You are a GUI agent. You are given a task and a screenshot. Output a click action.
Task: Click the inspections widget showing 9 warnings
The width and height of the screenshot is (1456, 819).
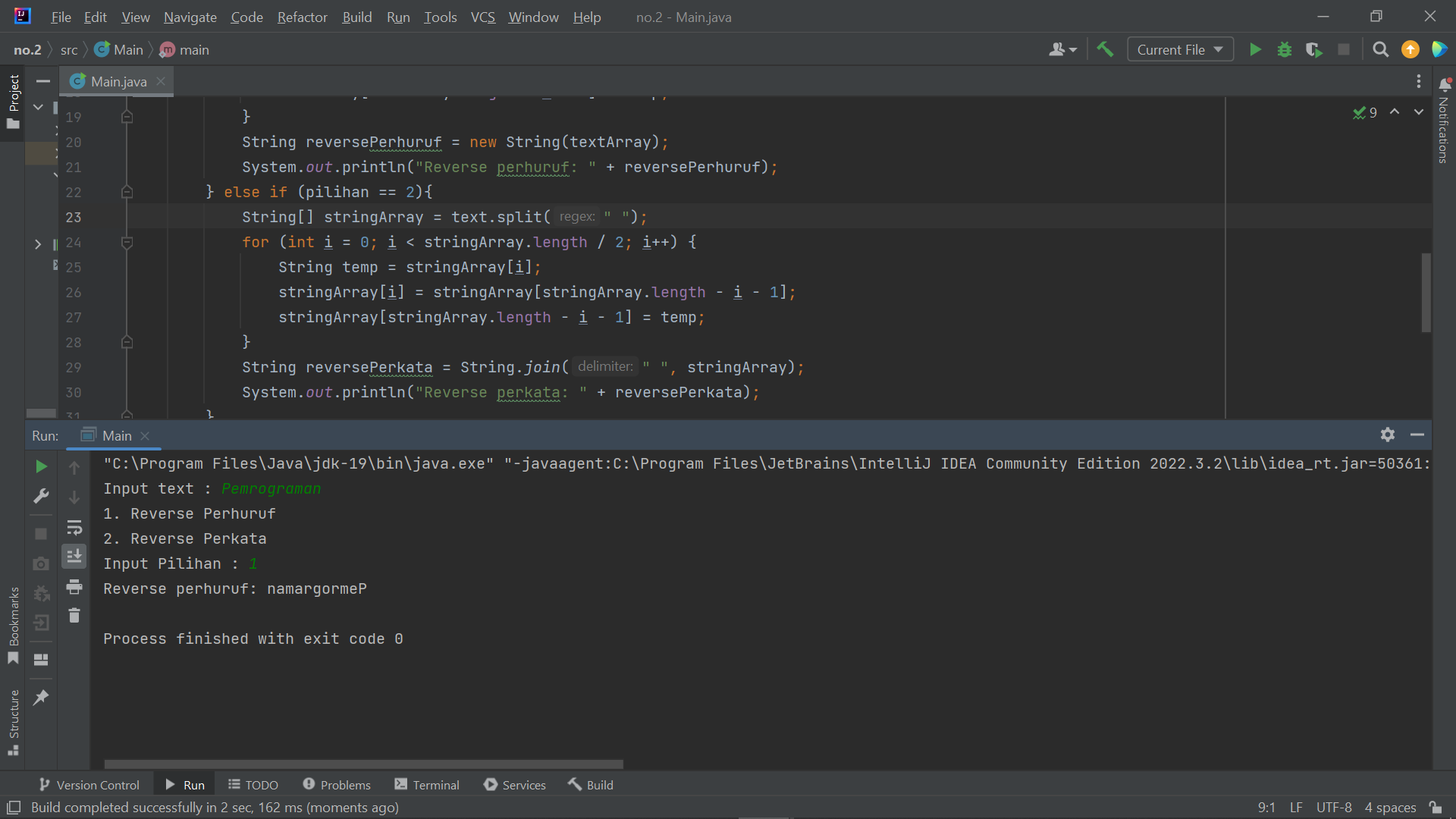tap(1365, 113)
